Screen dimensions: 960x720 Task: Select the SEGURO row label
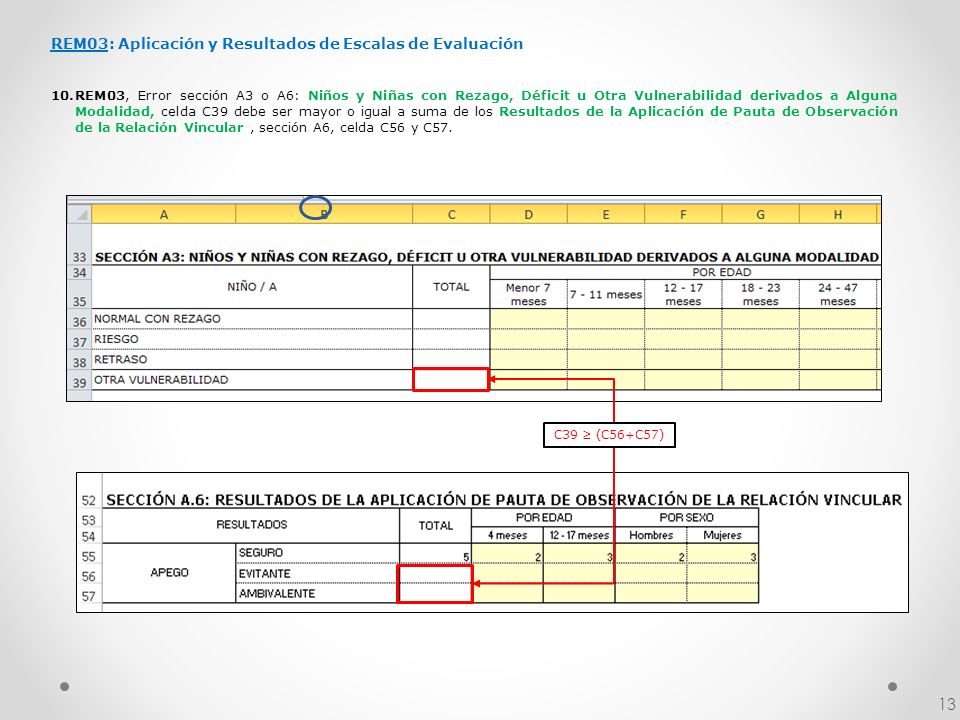pyautogui.click(x=318, y=553)
